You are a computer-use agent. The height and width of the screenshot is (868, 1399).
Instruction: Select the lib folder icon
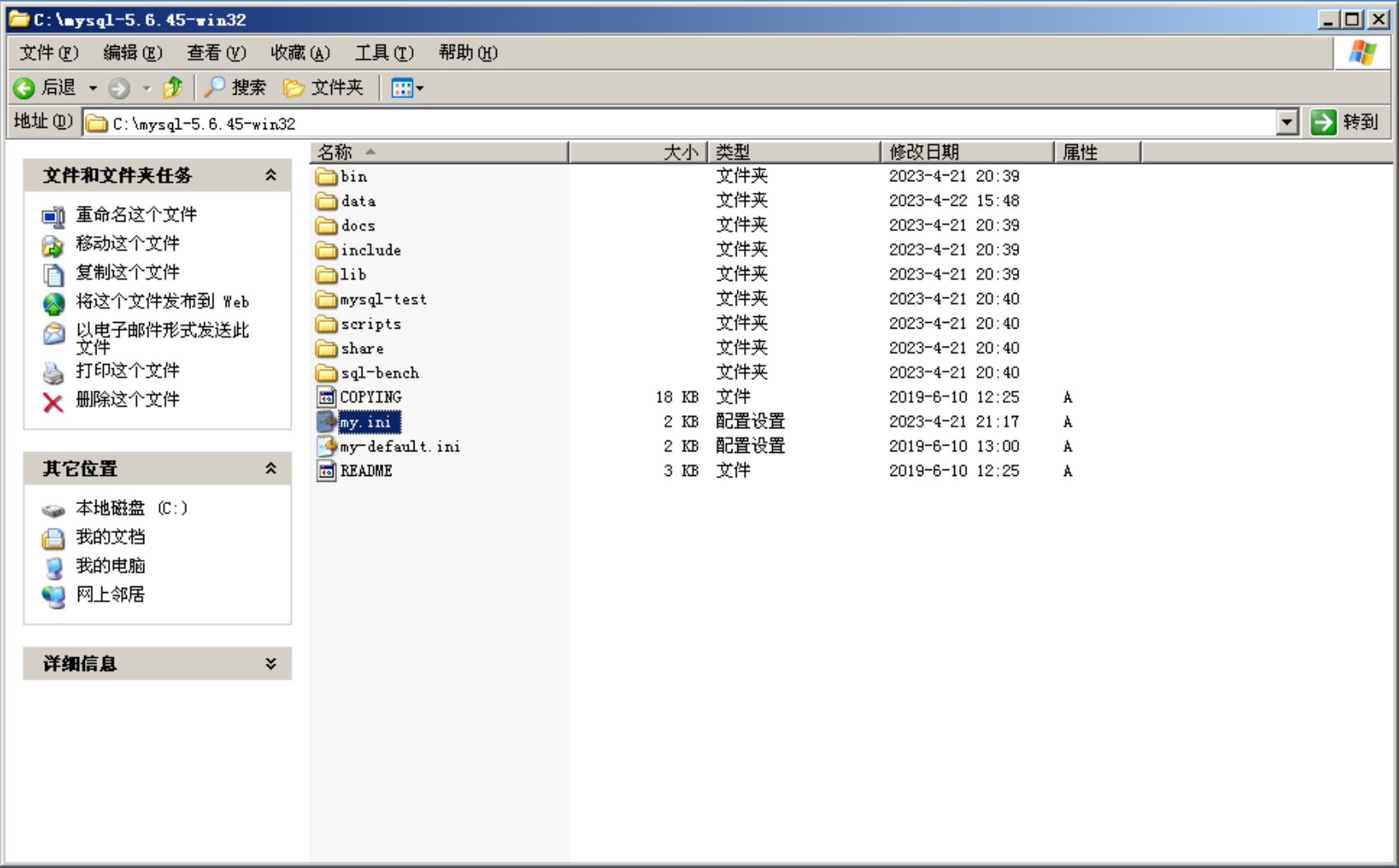pos(326,274)
